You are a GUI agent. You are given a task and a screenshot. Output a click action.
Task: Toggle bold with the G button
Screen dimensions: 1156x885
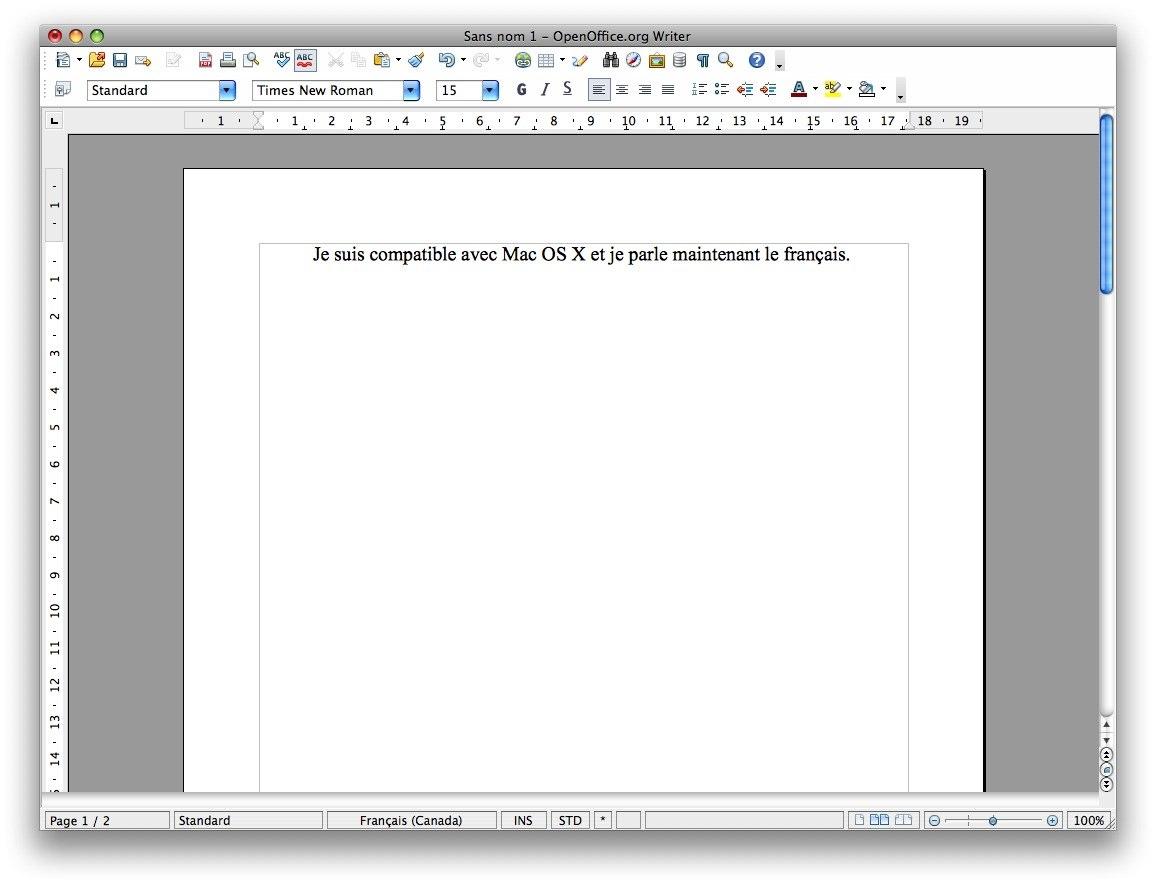coord(522,90)
